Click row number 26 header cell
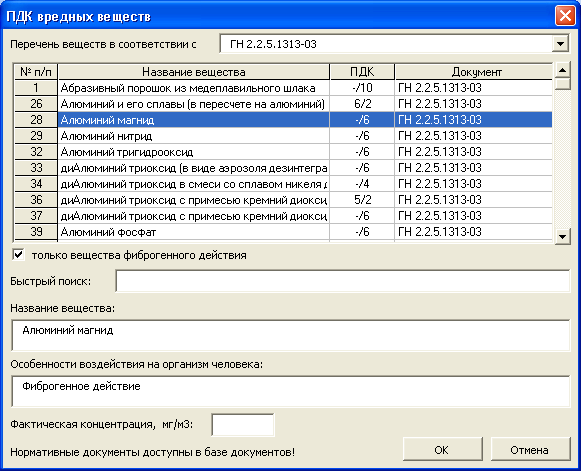Image resolution: width=581 pixels, height=471 pixels. 36,104
